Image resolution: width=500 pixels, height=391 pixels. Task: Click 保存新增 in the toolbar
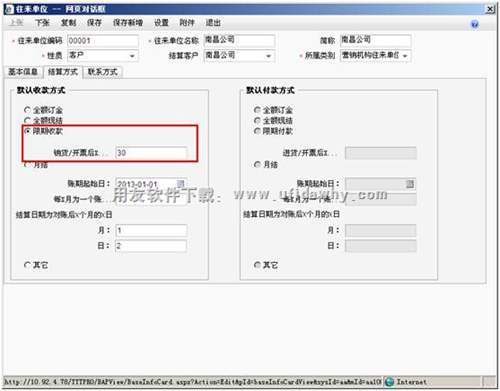coord(128,23)
